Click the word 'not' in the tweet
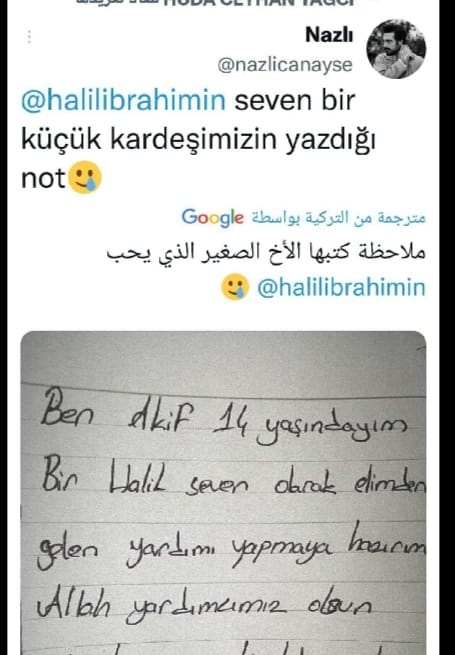The width and height of the screenshot is (455, 655). [x=43, y=178]
